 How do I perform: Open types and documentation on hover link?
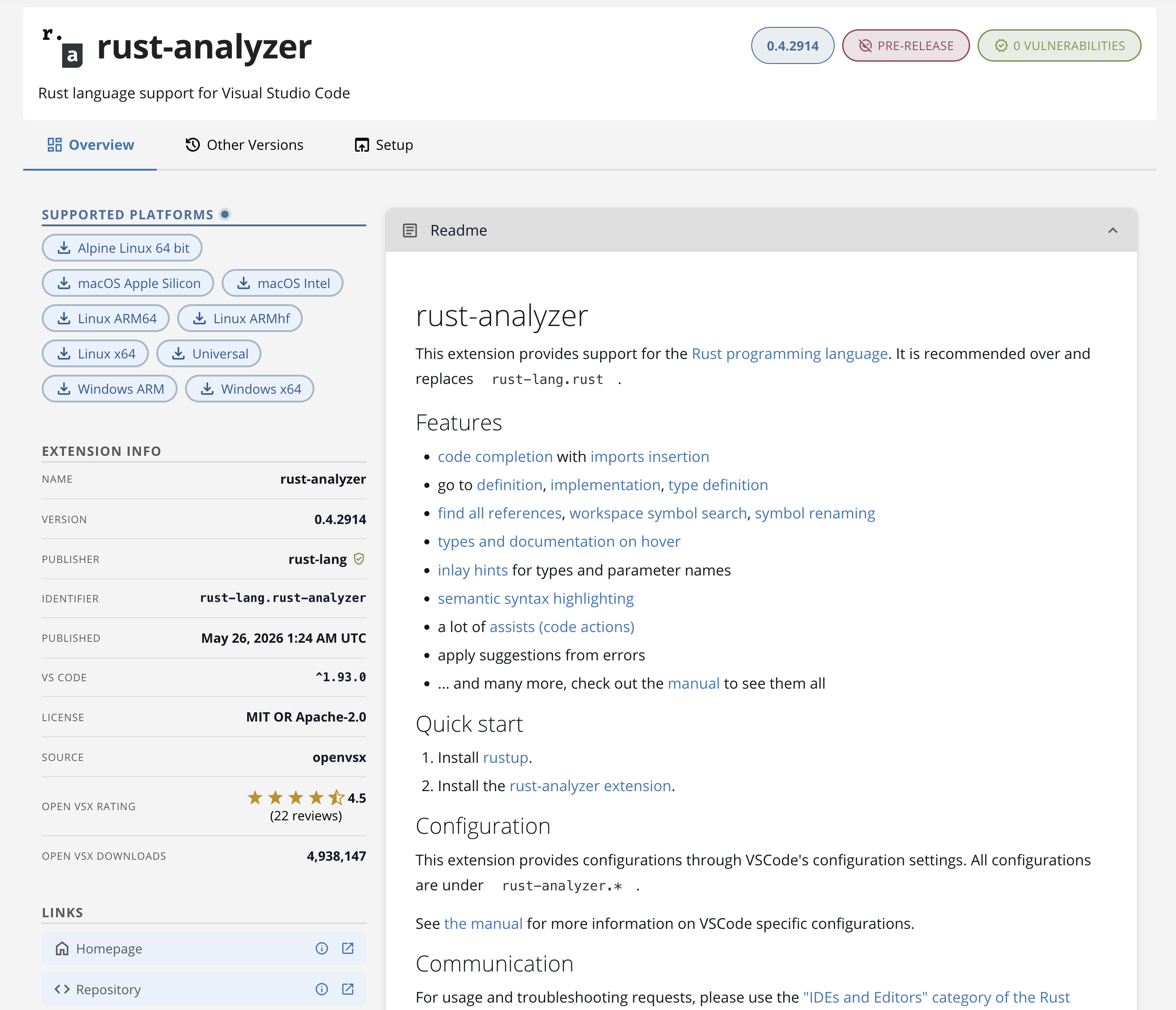coord(558,541)
